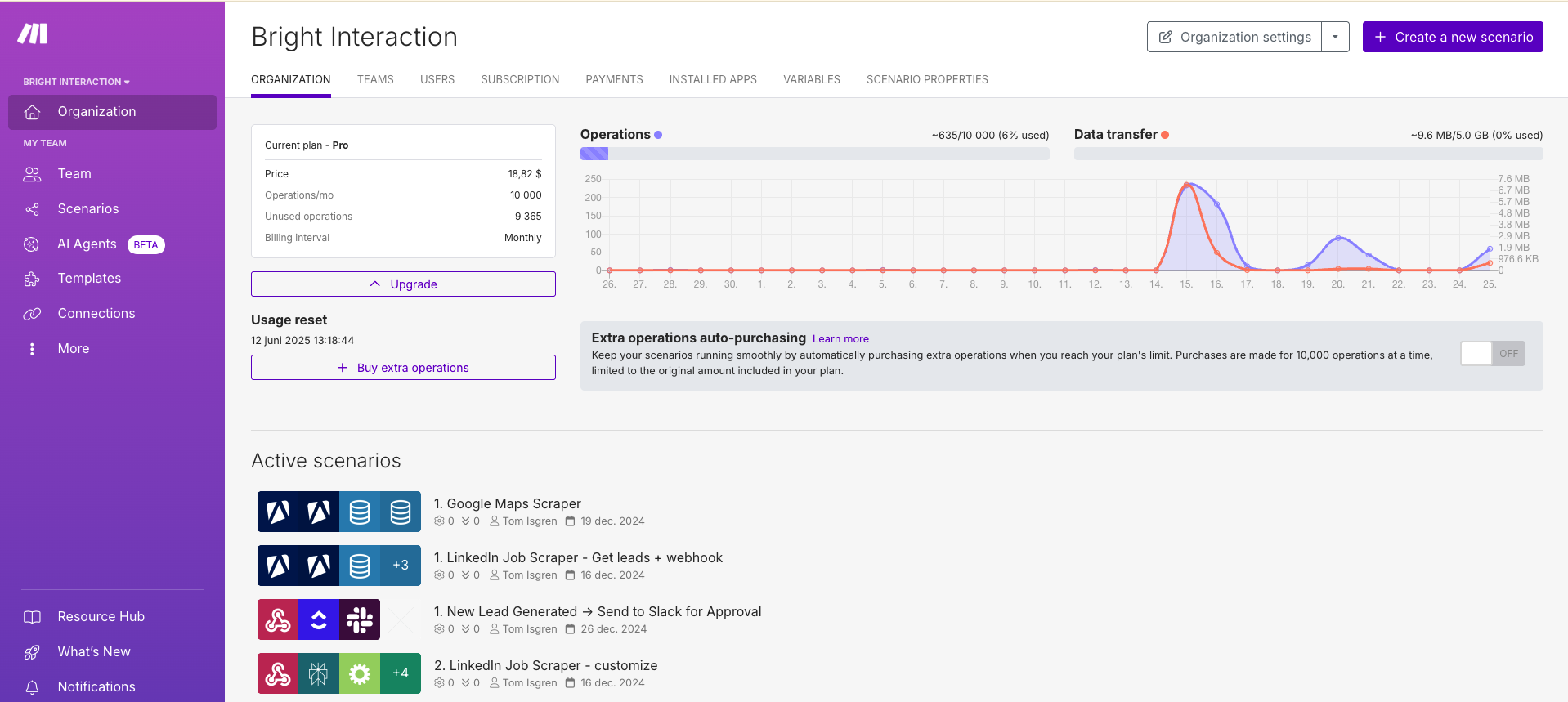Follow the Learn more link
Image resolution: width=1568 pixels, height=702 pixels.
840,339
